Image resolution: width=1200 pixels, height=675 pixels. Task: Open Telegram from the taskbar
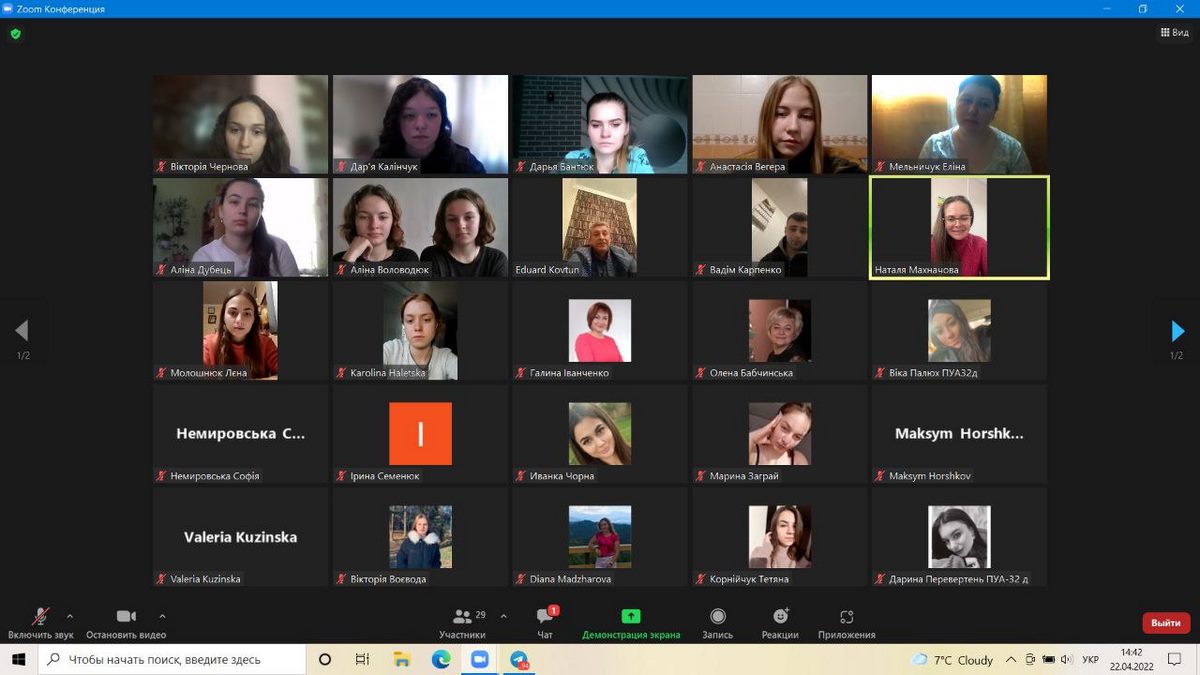[x=518, y=660]
